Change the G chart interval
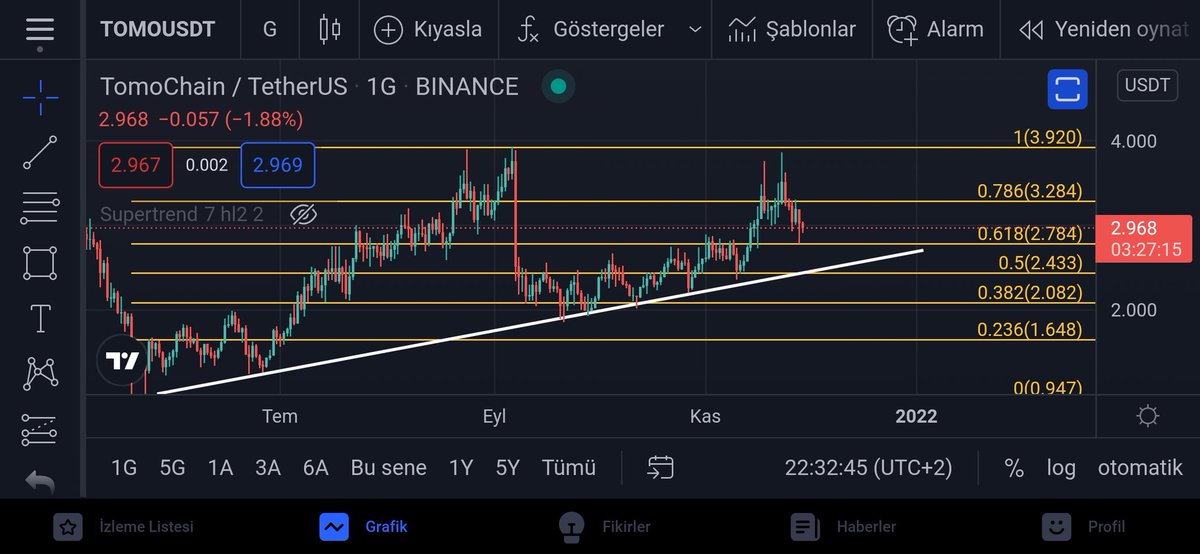This screenshot has height=554, width=1200. click(270, 29)
